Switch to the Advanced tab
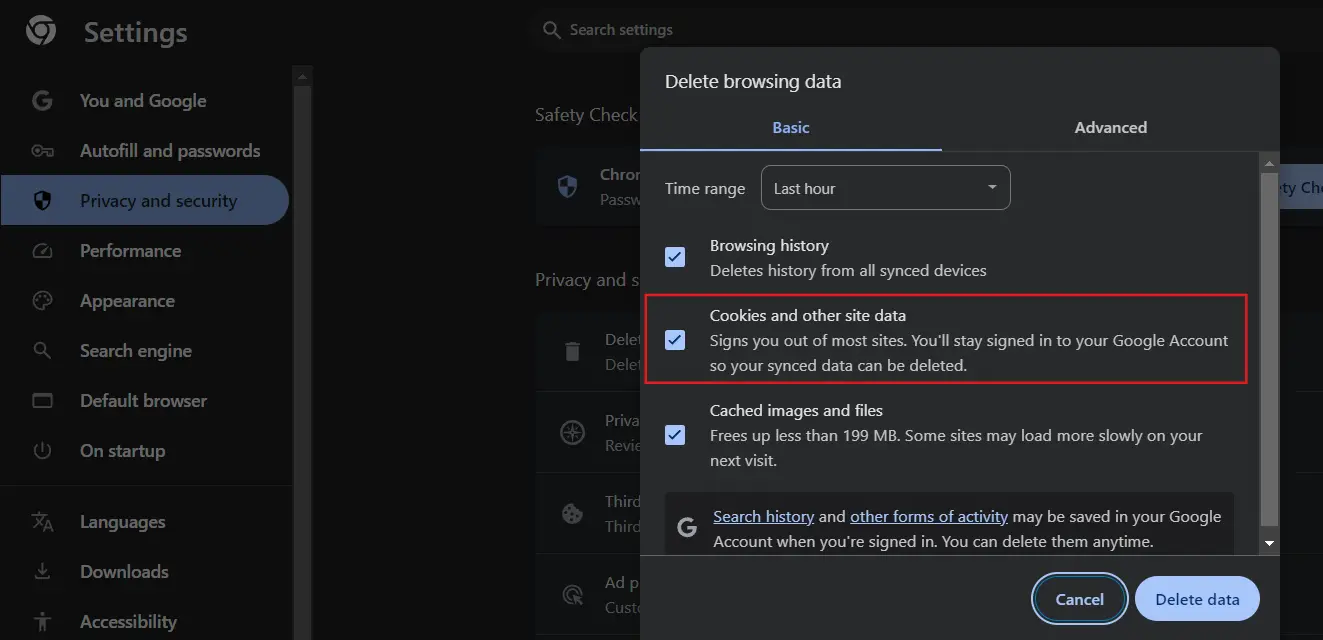Screen dimensions: 1323x640 1110,128
